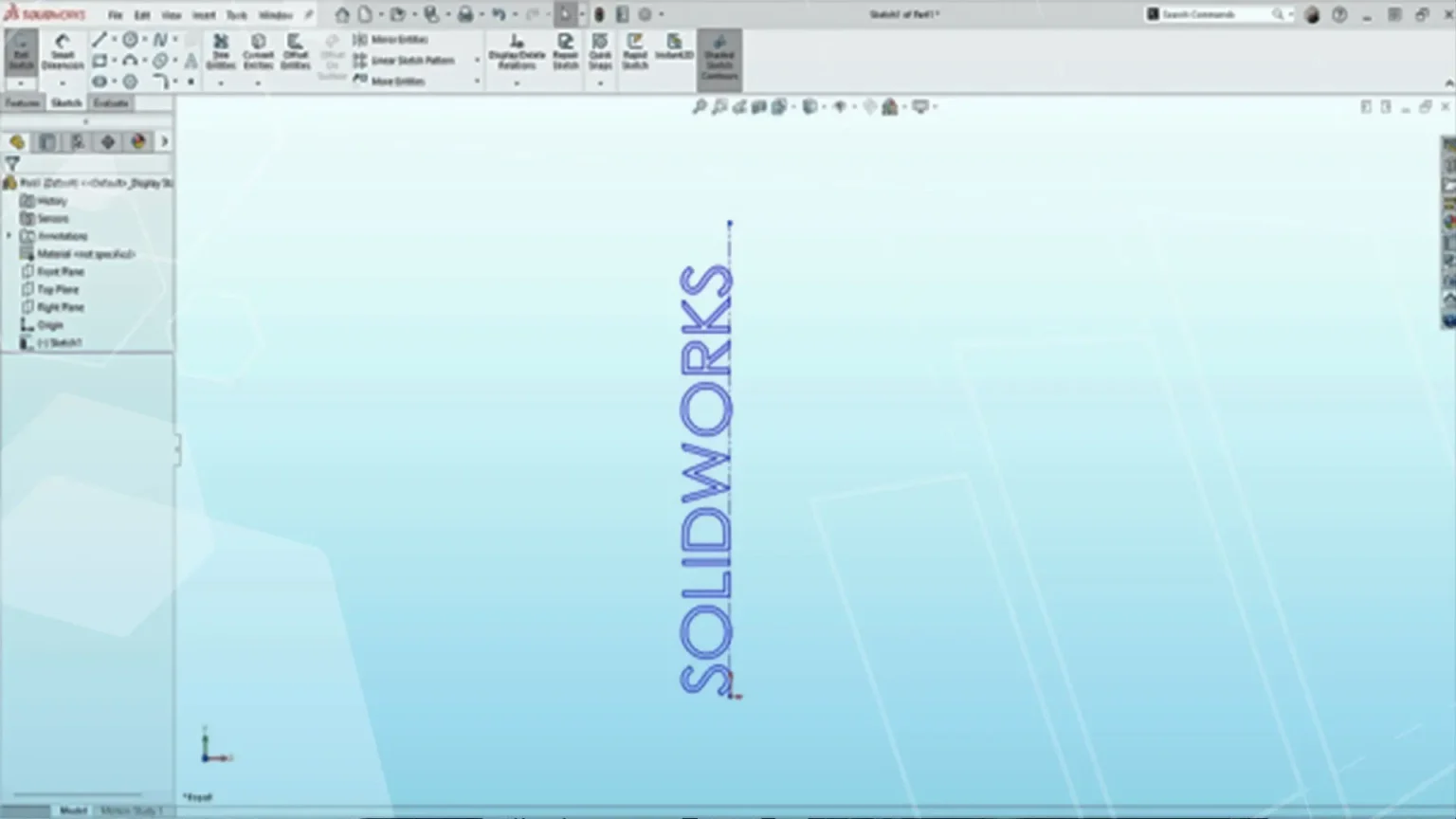Click the New document icon
This screenshot has width=1456, height=819.
click(365, 14)
